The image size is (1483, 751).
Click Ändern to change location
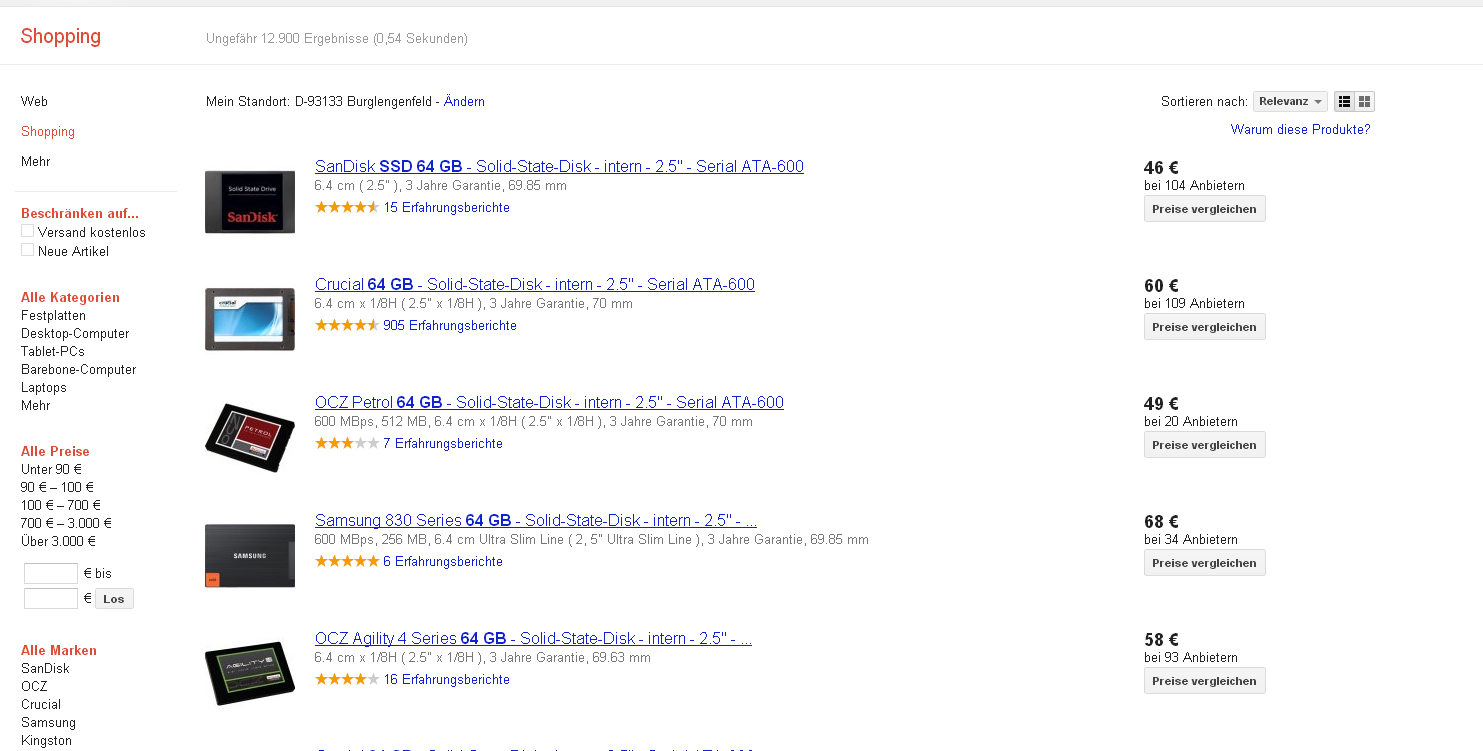click(464, 101)
